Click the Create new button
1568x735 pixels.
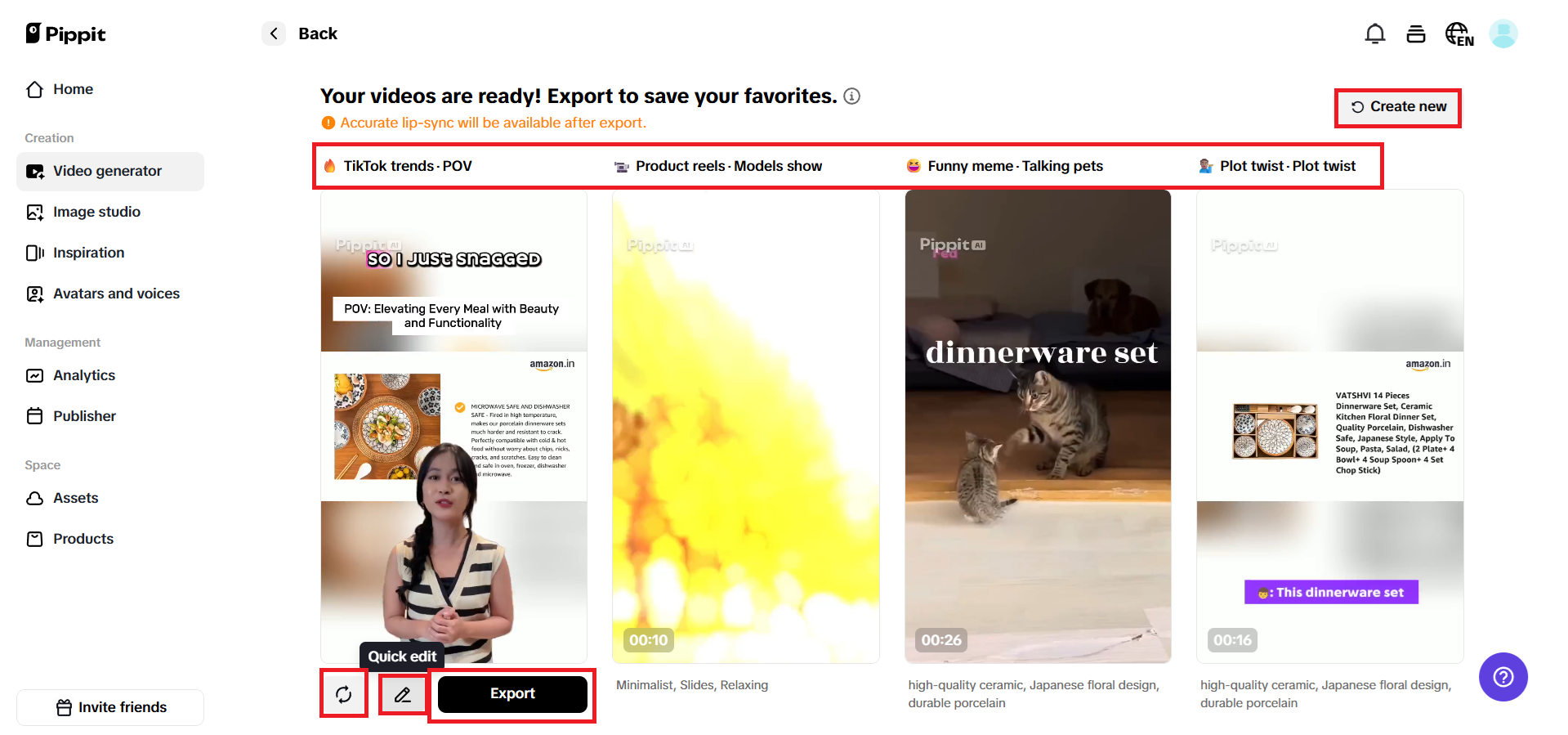[x=1398, y=107]
